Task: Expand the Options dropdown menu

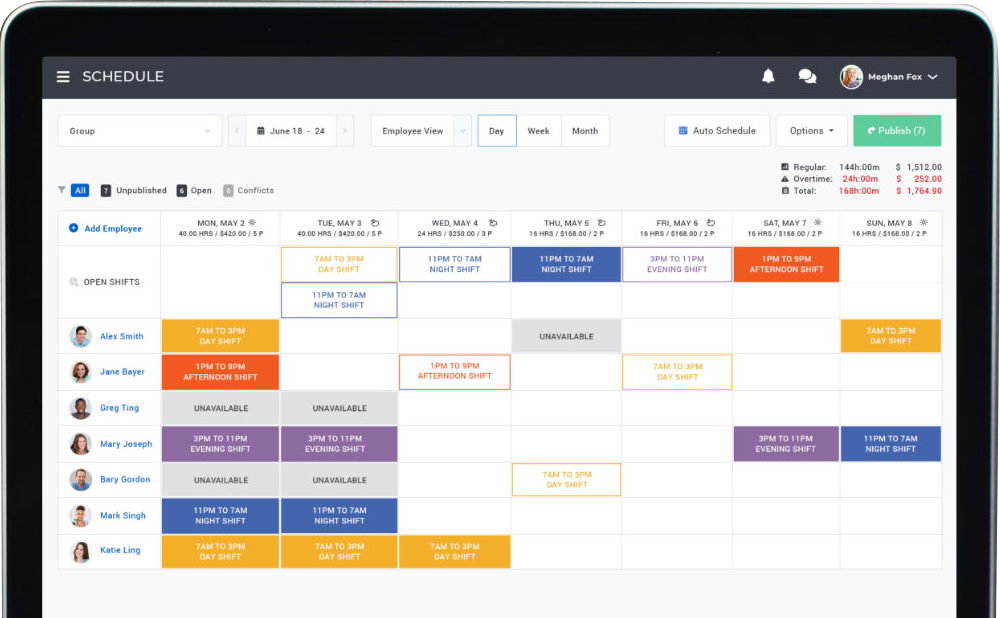Action: (x=811, y=131)
